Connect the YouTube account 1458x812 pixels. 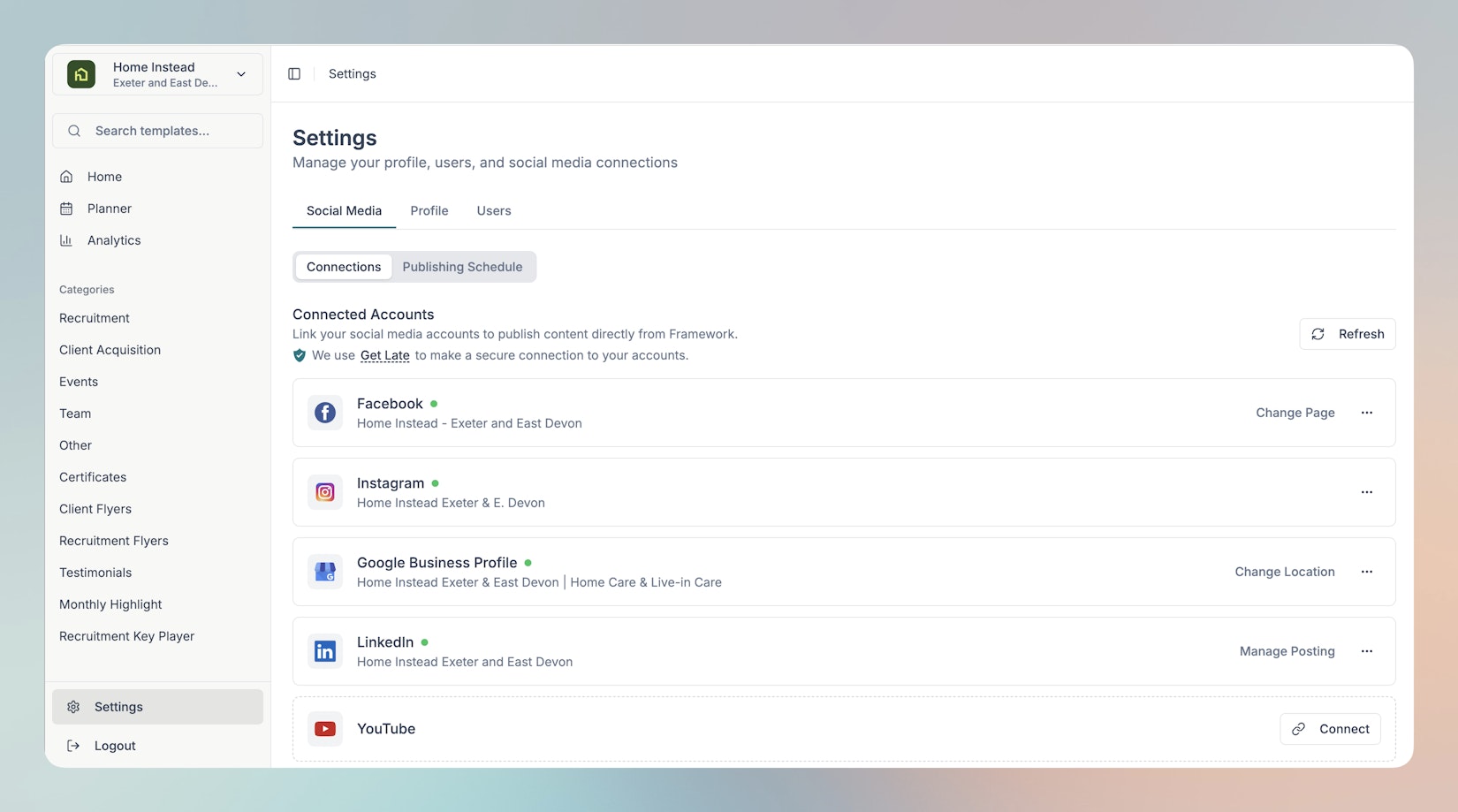tap(1330, 729)
